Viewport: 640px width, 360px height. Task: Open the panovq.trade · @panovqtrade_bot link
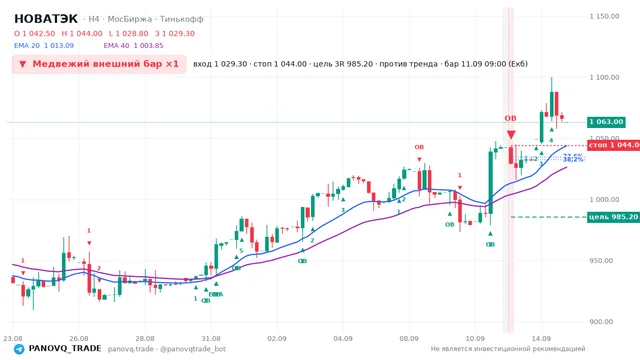coord(167,349)
